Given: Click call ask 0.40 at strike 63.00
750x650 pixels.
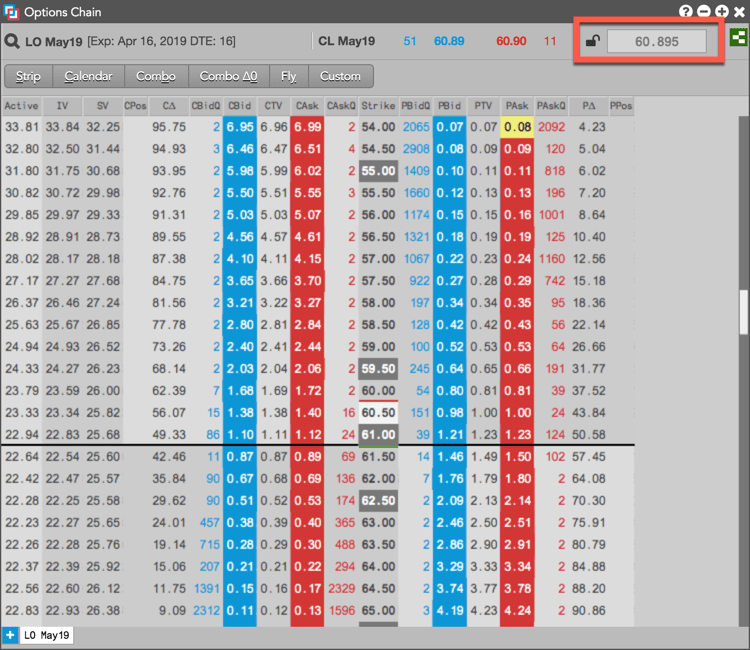Looking at the screenshot, I should (307, 523).
